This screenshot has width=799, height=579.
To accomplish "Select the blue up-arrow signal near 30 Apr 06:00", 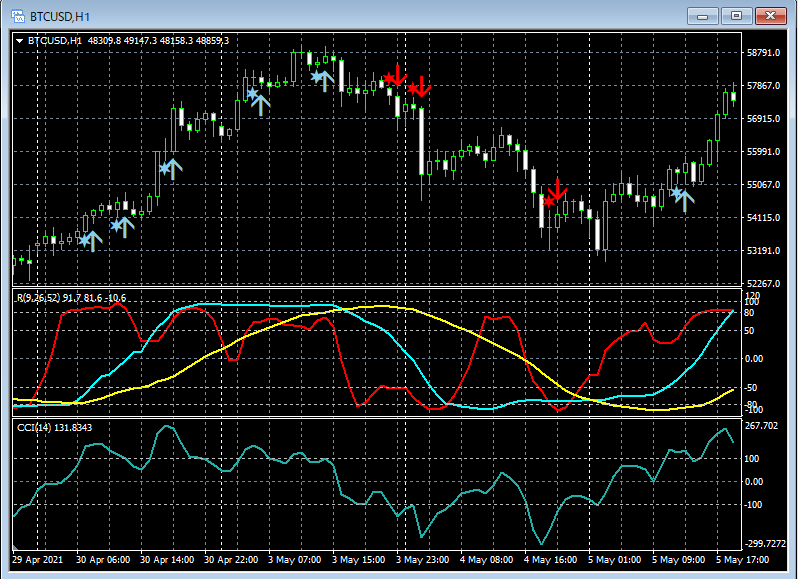I will coord(92,241).
